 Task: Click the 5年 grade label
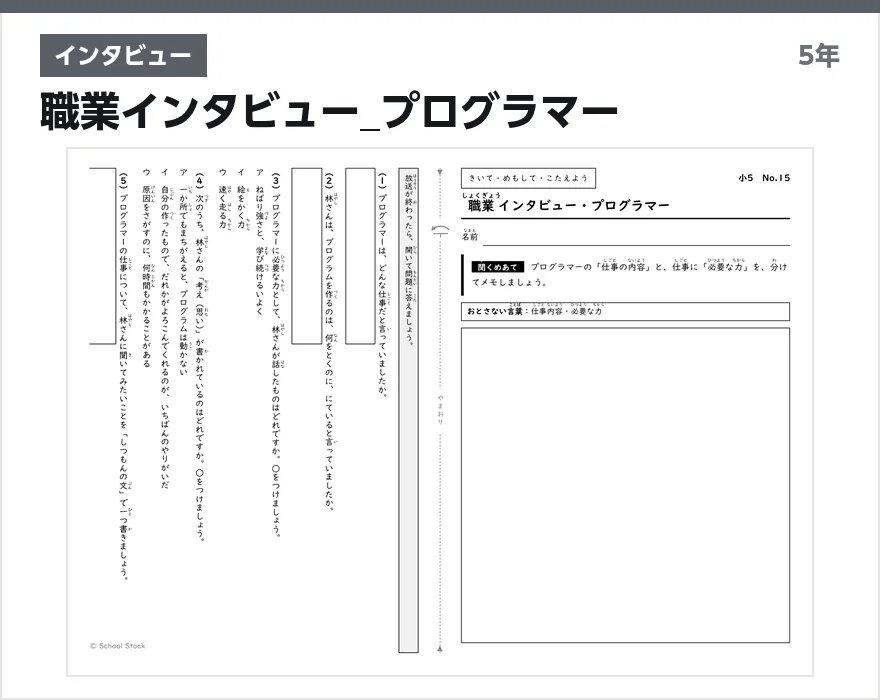(x=819, y=55)
